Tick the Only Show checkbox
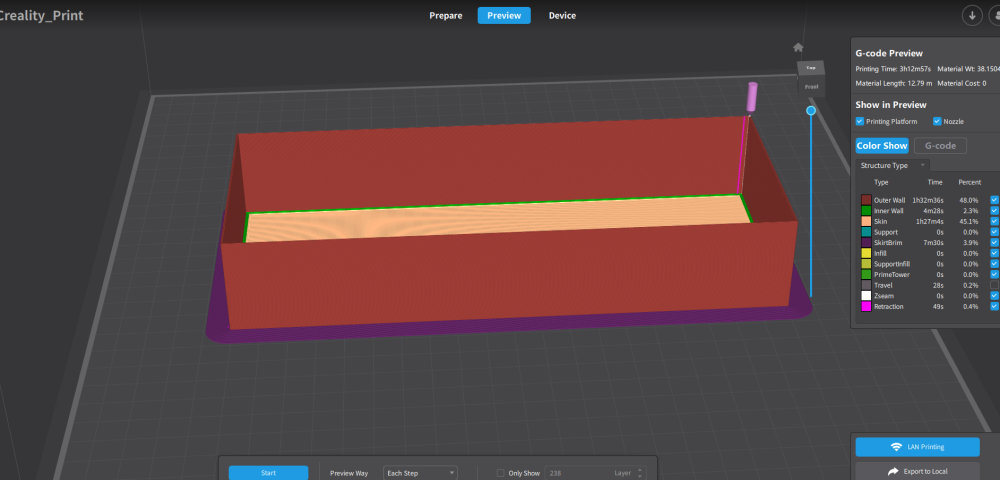 point(501,473)
